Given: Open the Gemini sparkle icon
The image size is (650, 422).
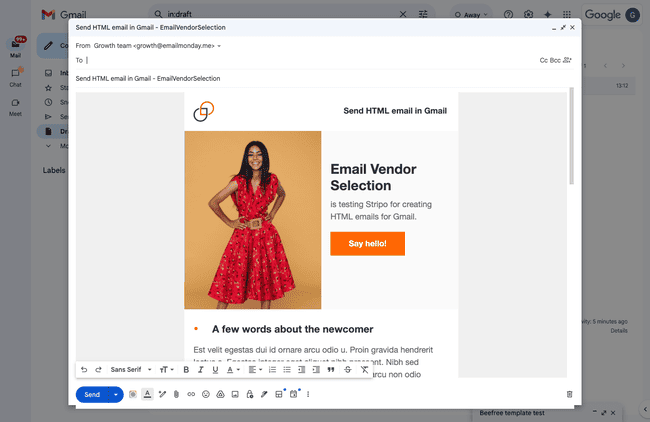Looking at the screenshot, I should tap(548, 15).
